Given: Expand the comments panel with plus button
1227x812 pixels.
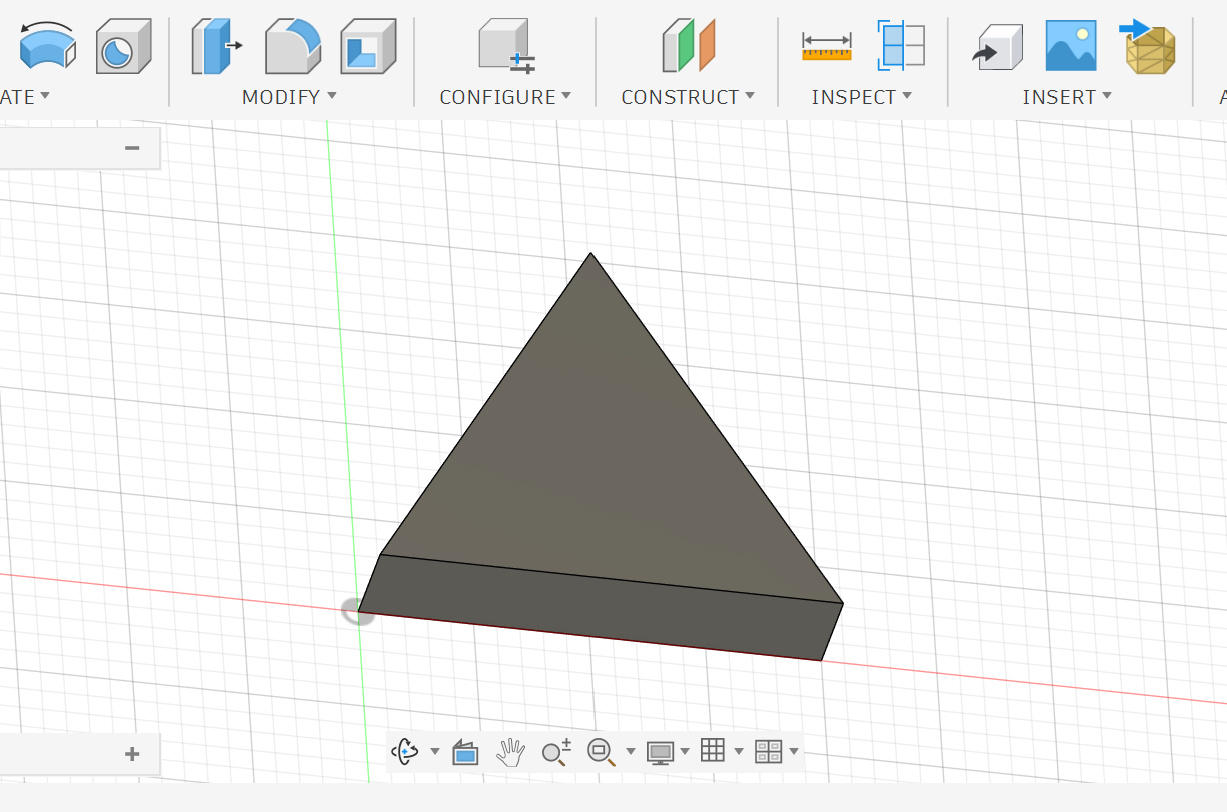Looking at the screenshot, I should coord(132,754).
